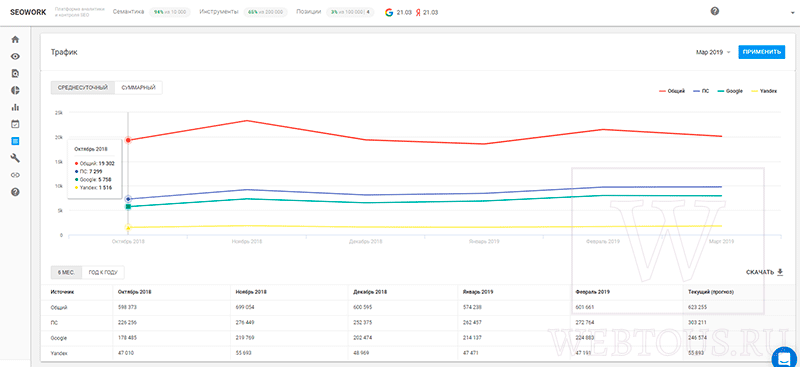Open the eye icon in sidebar
Screen dimensions: 800x367
pyautogui.click(x=15, y=56)
